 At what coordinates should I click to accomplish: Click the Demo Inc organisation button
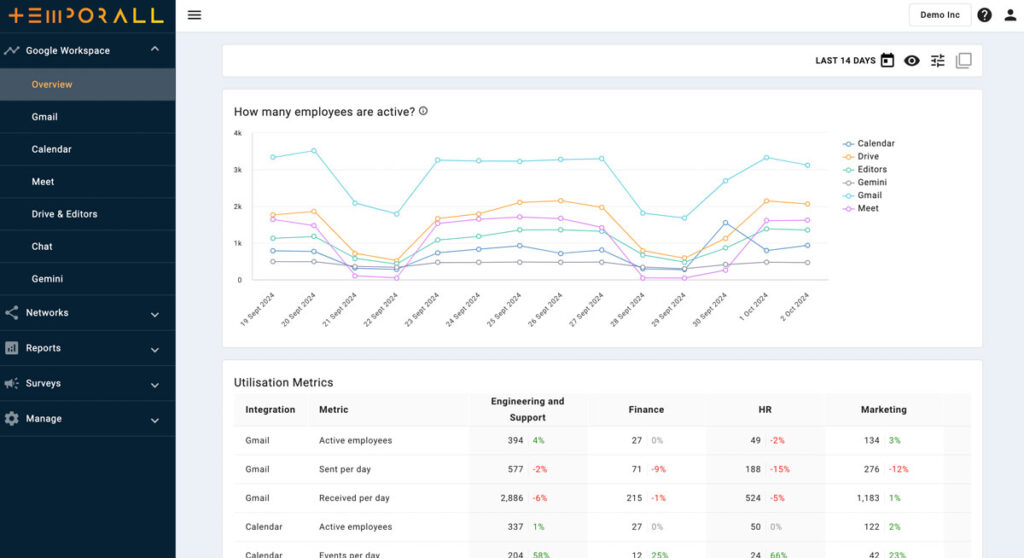coord(940,15)
